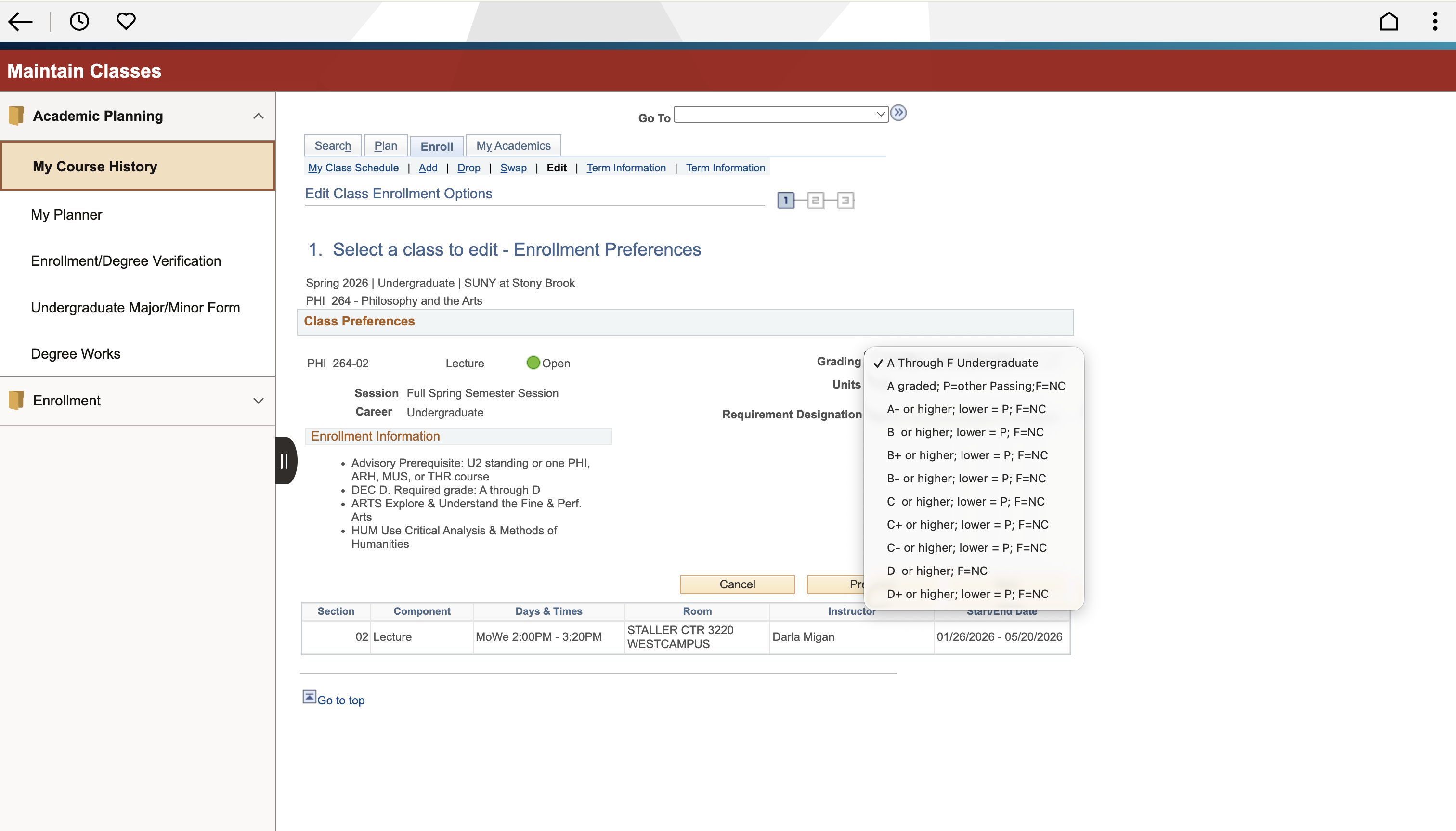Click the Edit sub-tab
This screenshot has width=1456, height=831.
coord(557,168)
